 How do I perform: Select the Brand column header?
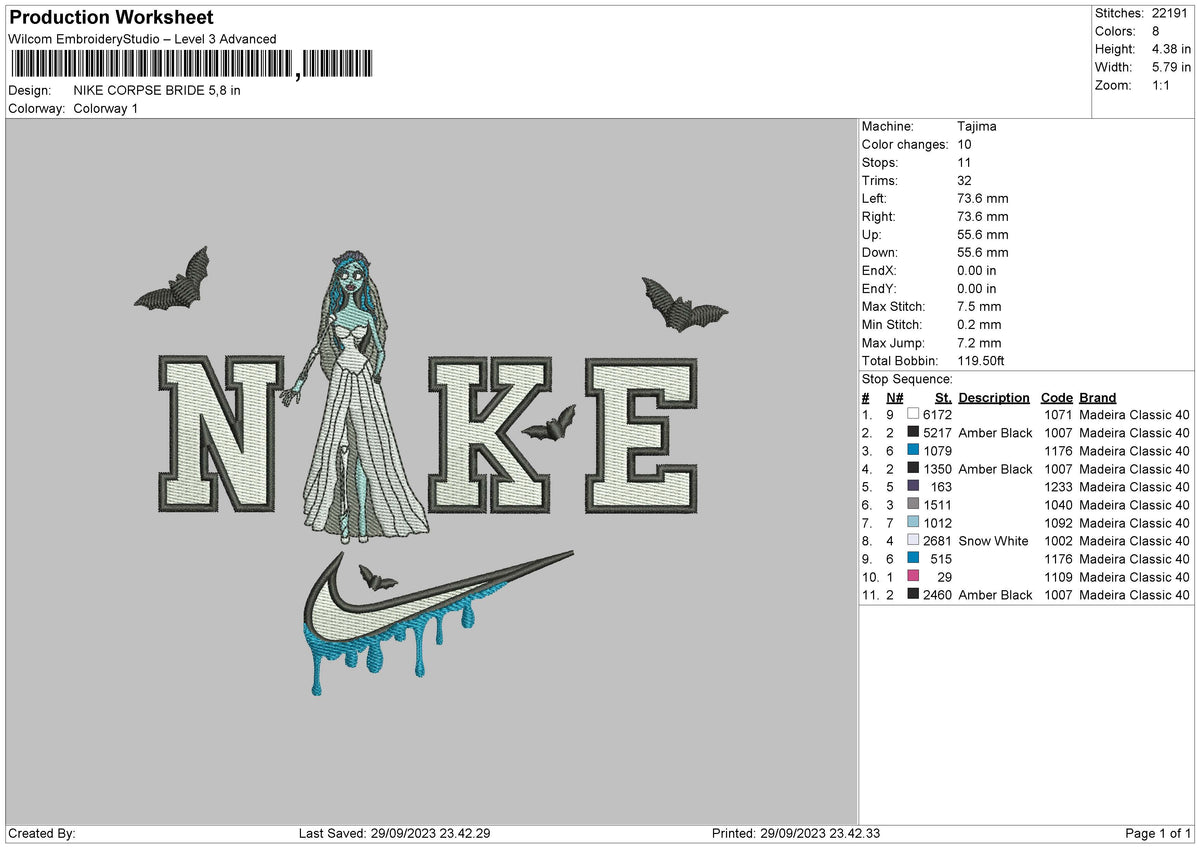pyautogui.click(x=1097, y=397)
